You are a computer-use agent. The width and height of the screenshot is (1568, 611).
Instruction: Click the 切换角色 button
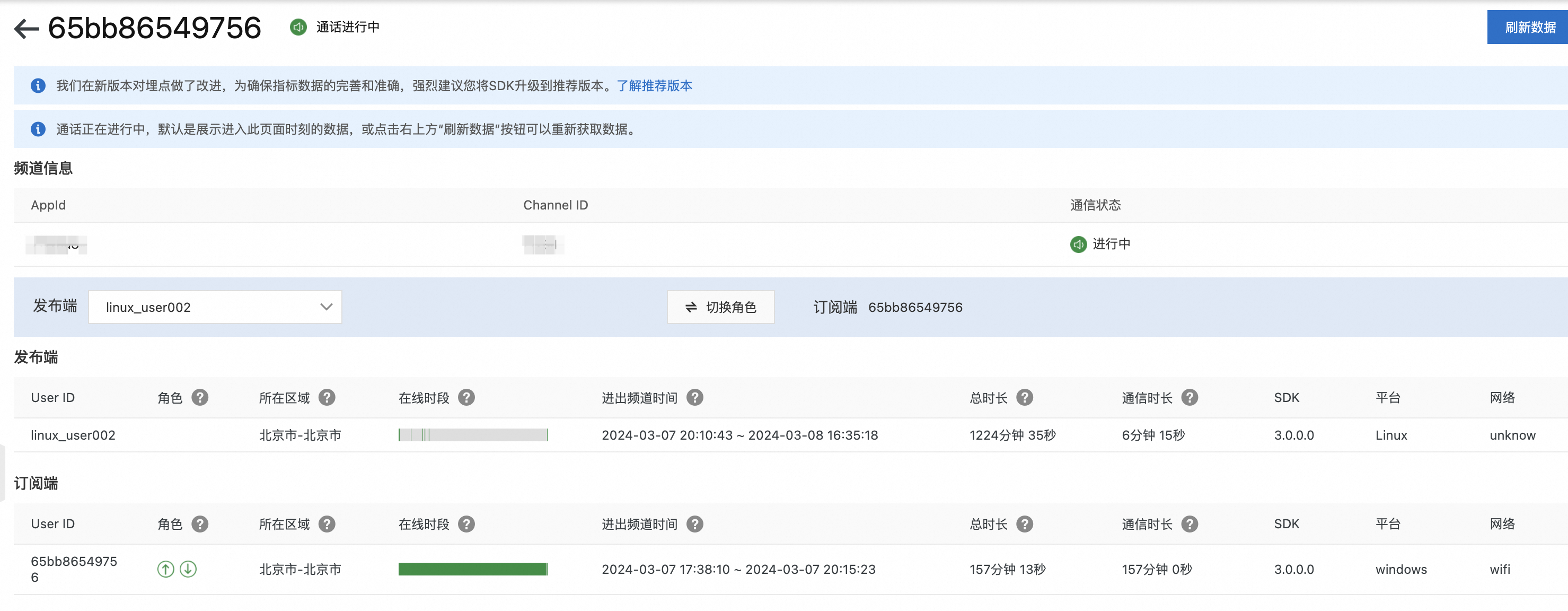tap(721, 307)
